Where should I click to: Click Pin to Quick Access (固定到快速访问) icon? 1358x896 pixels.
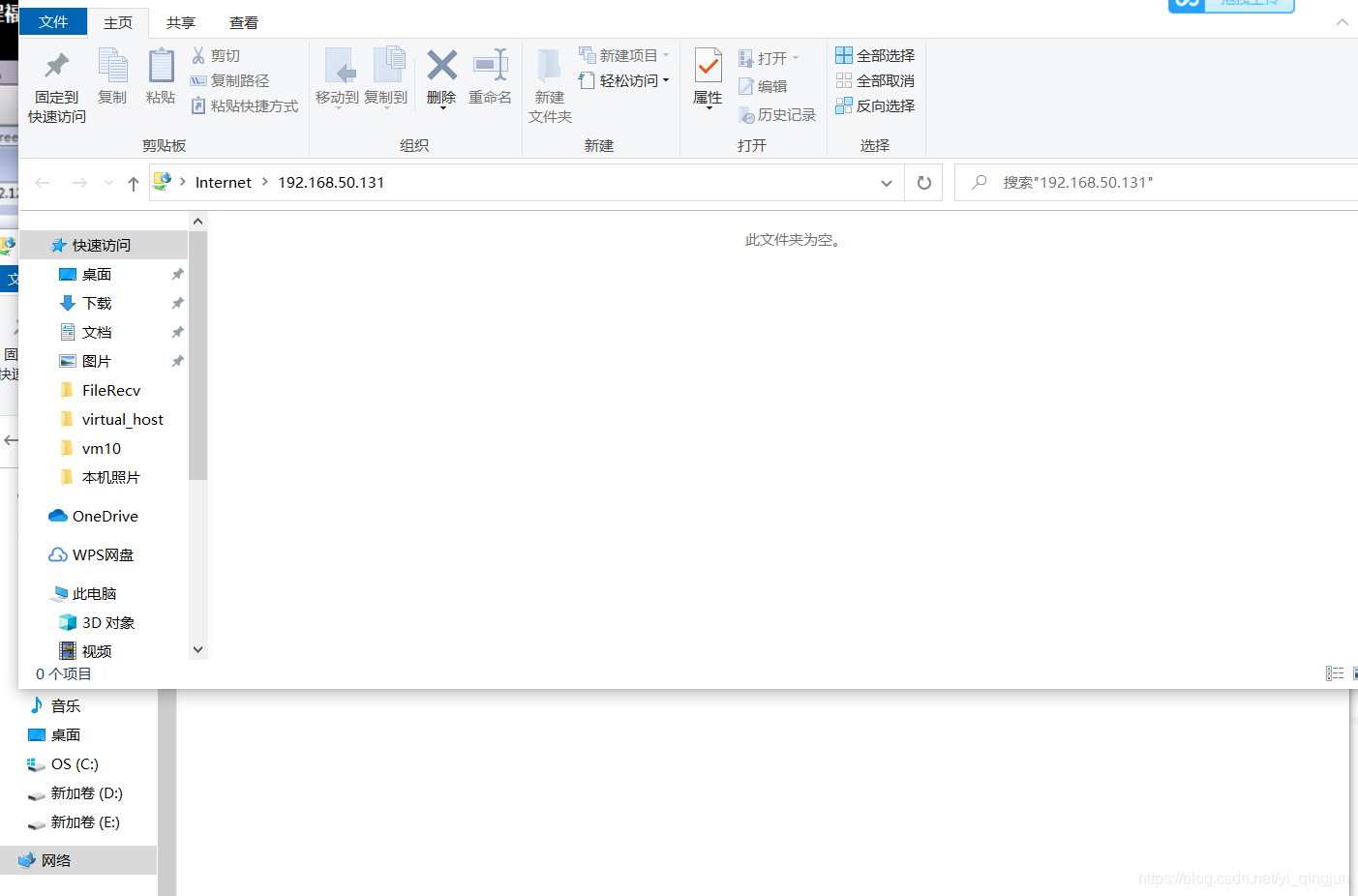tap(57, 66)
